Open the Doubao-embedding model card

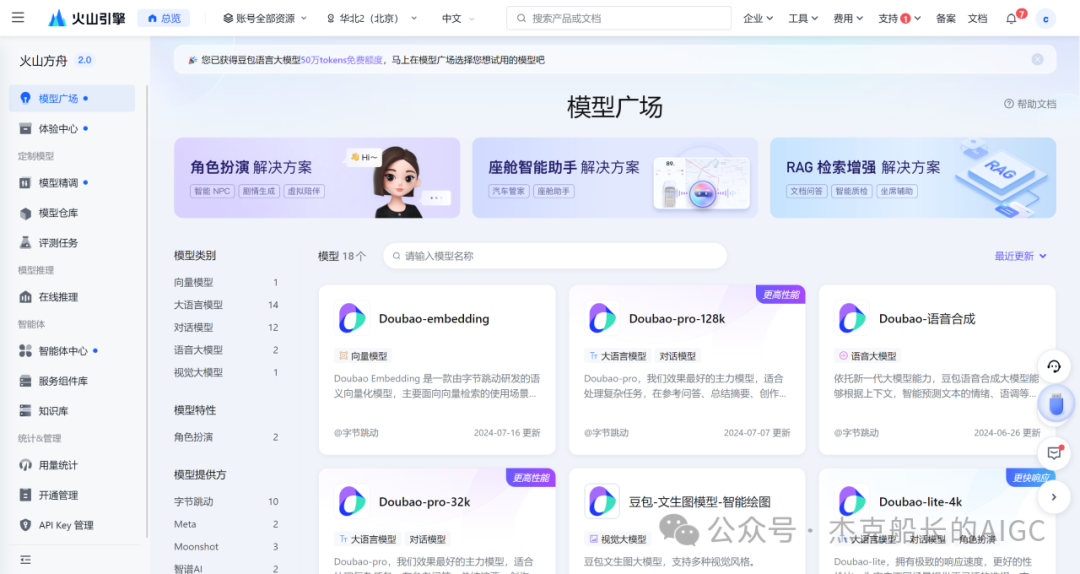click(437, 370)
